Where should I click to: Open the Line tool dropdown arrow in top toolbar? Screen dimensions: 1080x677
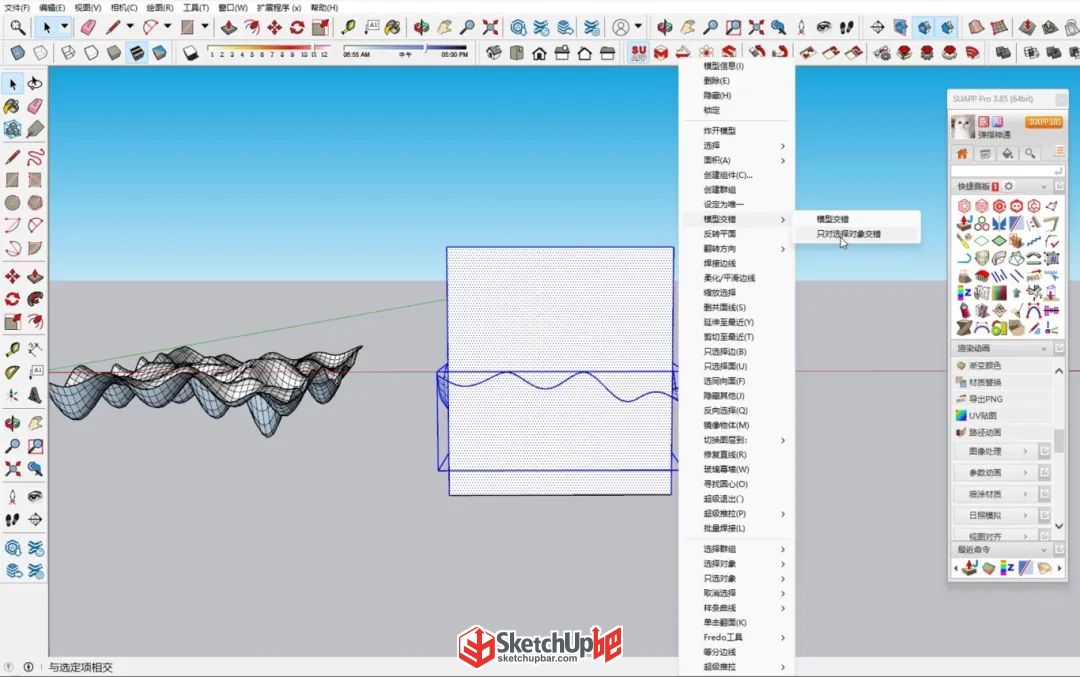(129, 28)
